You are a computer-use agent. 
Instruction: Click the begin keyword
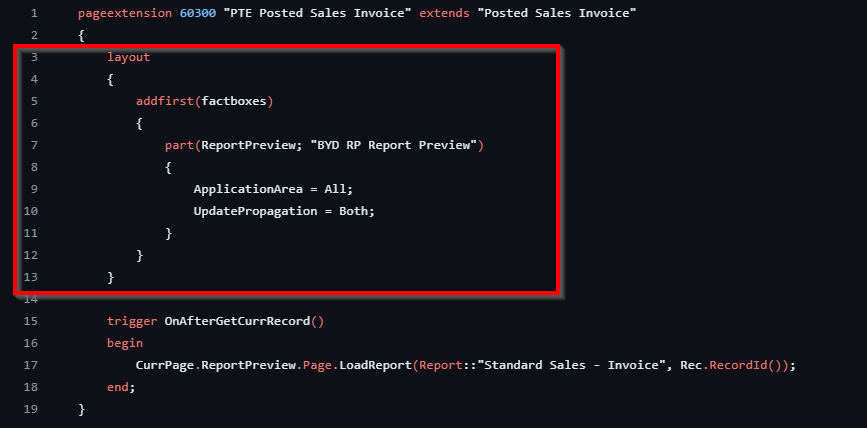pyautogui.click(x=125, y=343)
